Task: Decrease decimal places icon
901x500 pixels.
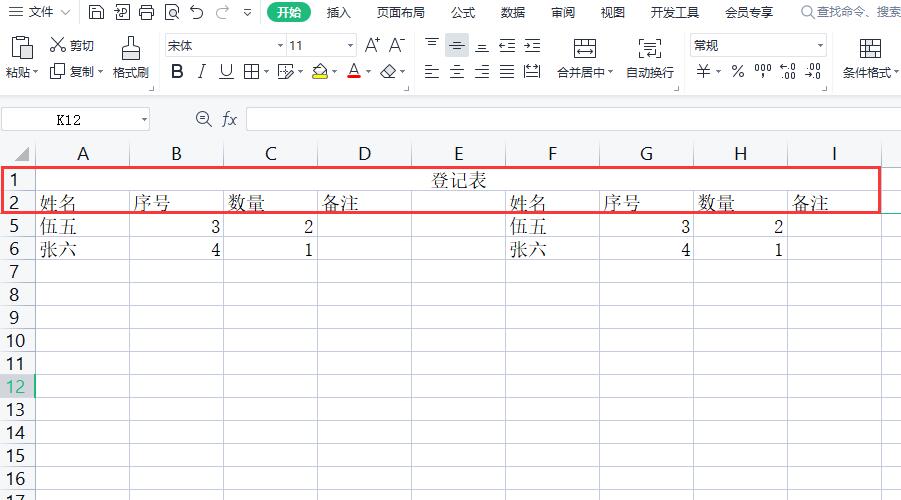Action: coord(813,72)
